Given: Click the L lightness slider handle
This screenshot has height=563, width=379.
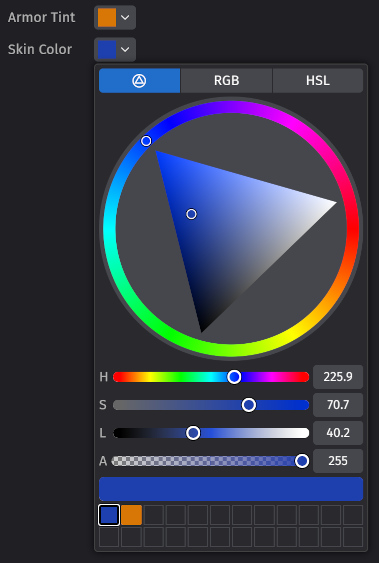Looking at the screenshot, I should pyautogui.click(x=193, y=433).
